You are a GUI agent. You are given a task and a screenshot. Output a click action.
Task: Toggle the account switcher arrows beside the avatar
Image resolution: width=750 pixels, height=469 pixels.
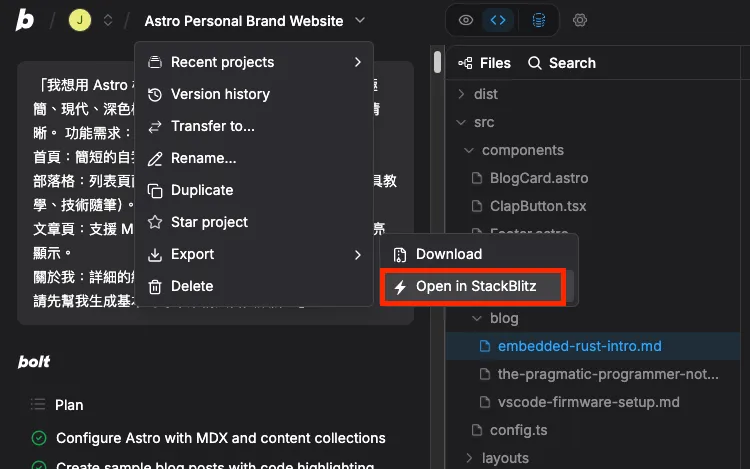(108, 20)
